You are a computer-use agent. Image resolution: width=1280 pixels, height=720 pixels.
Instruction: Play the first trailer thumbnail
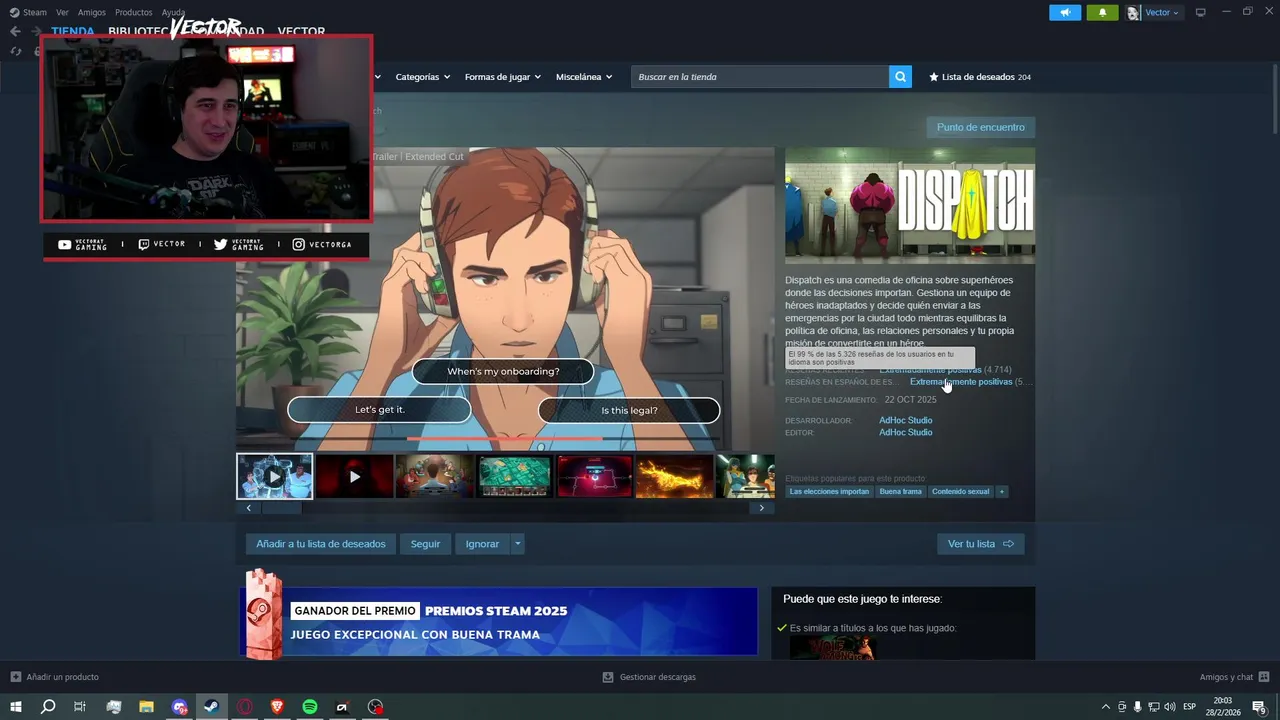pos(275,476)
